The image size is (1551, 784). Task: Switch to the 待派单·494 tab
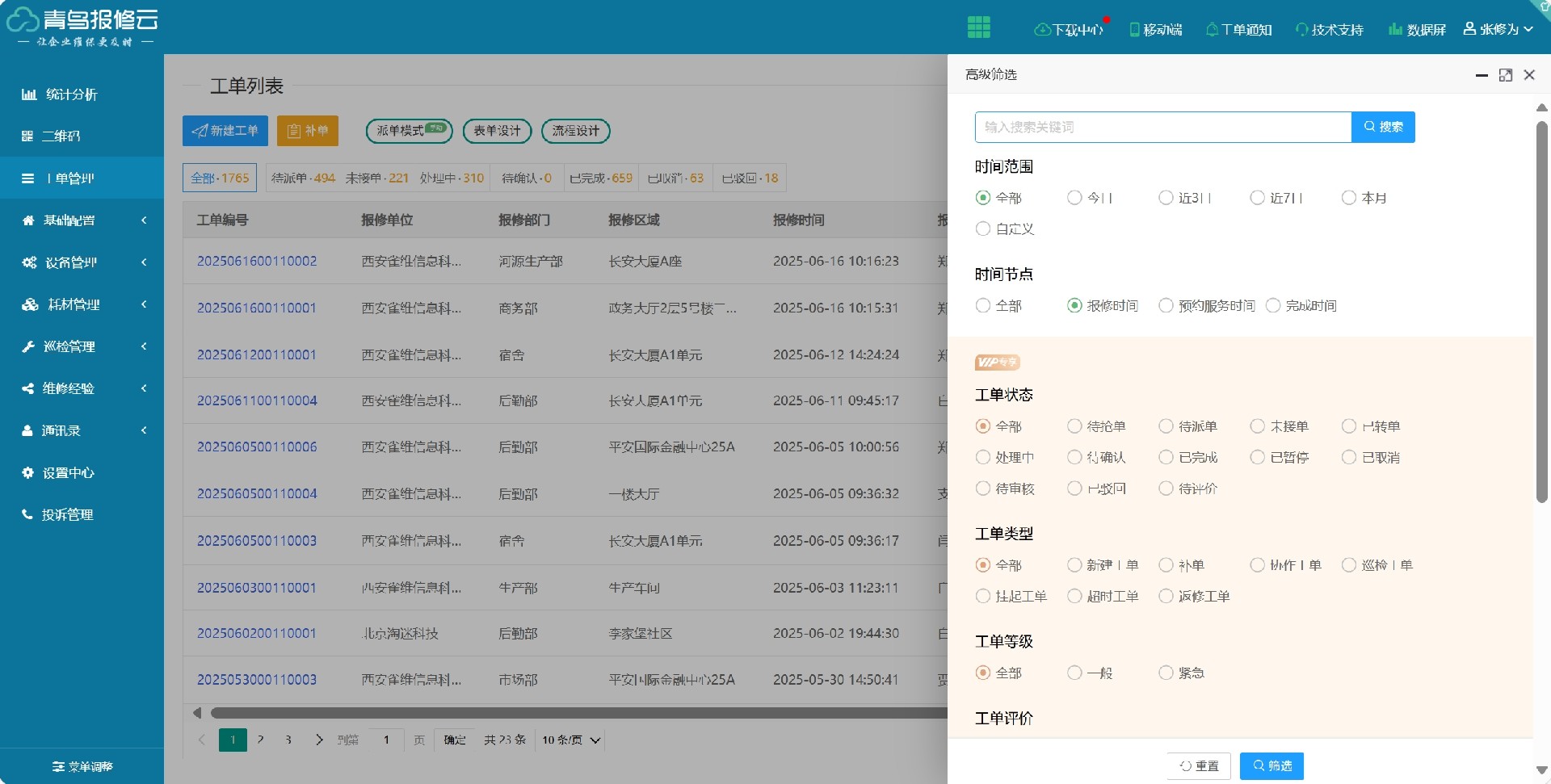click(x=303, y=178)
